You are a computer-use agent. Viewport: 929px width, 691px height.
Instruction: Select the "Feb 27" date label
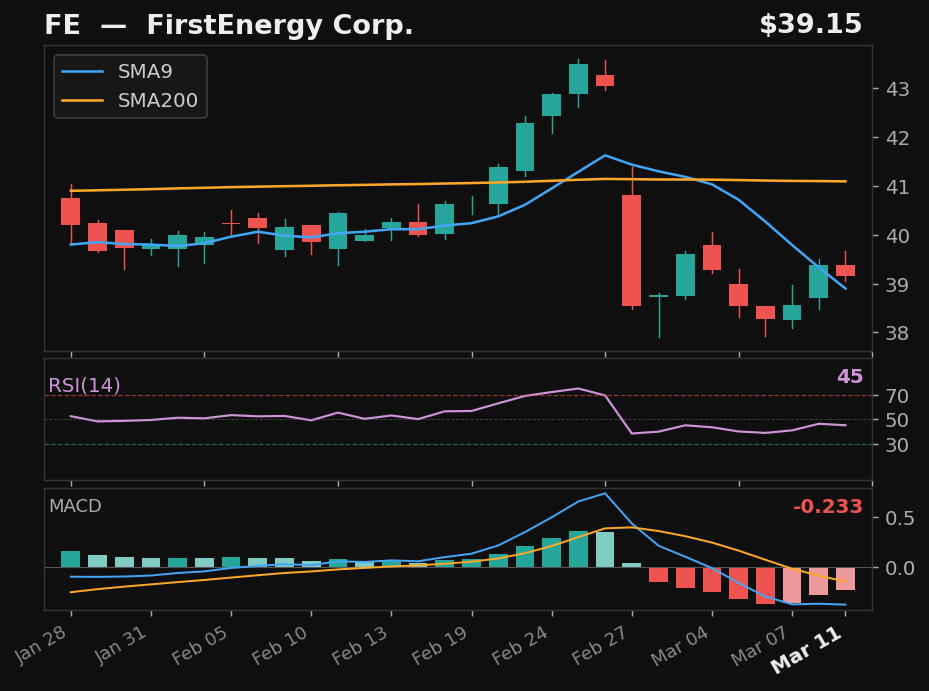600,645
